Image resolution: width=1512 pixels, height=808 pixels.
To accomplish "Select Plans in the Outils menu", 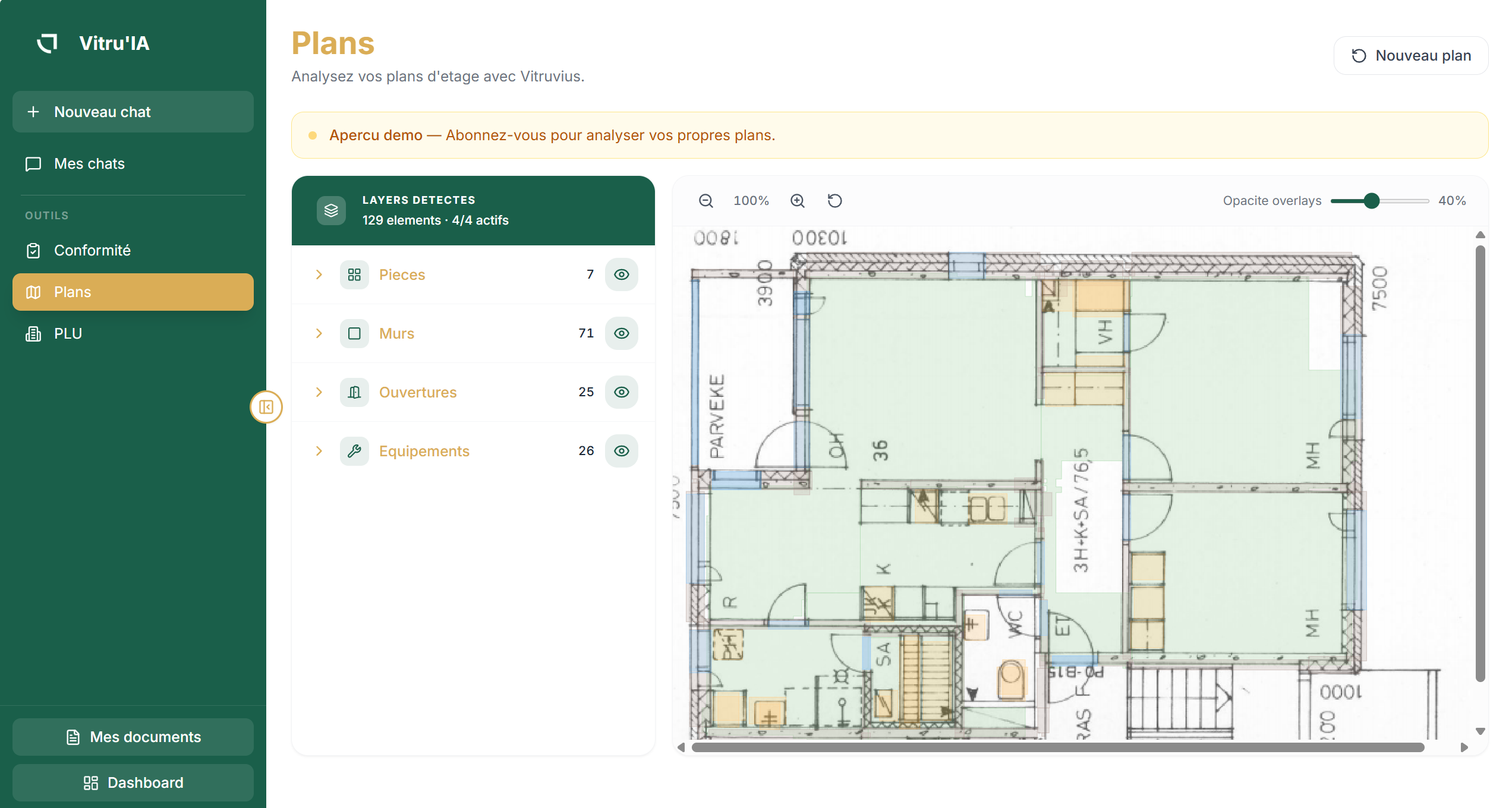I will (72, 292).
